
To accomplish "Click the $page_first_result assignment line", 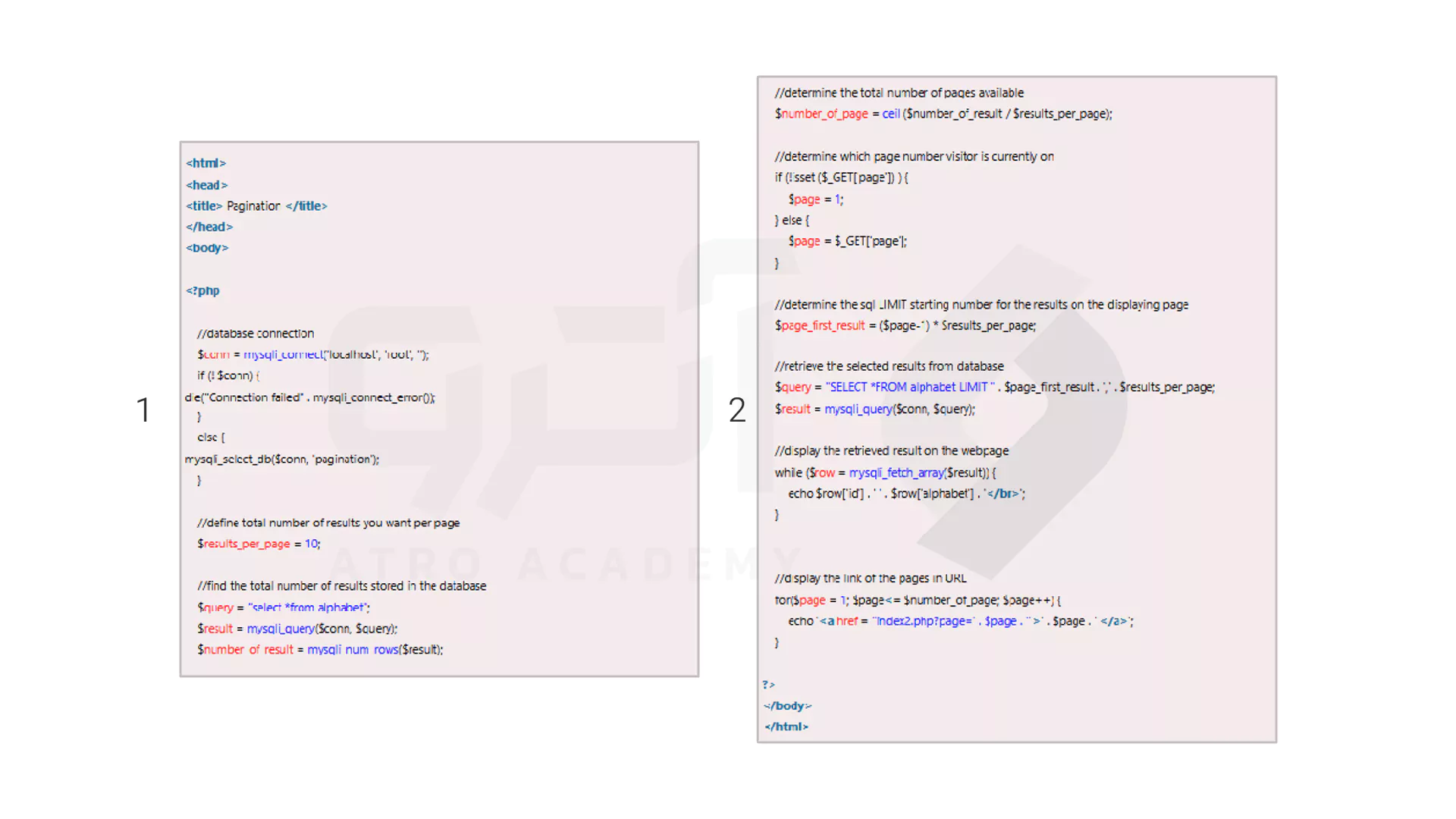I will (905, 325).
